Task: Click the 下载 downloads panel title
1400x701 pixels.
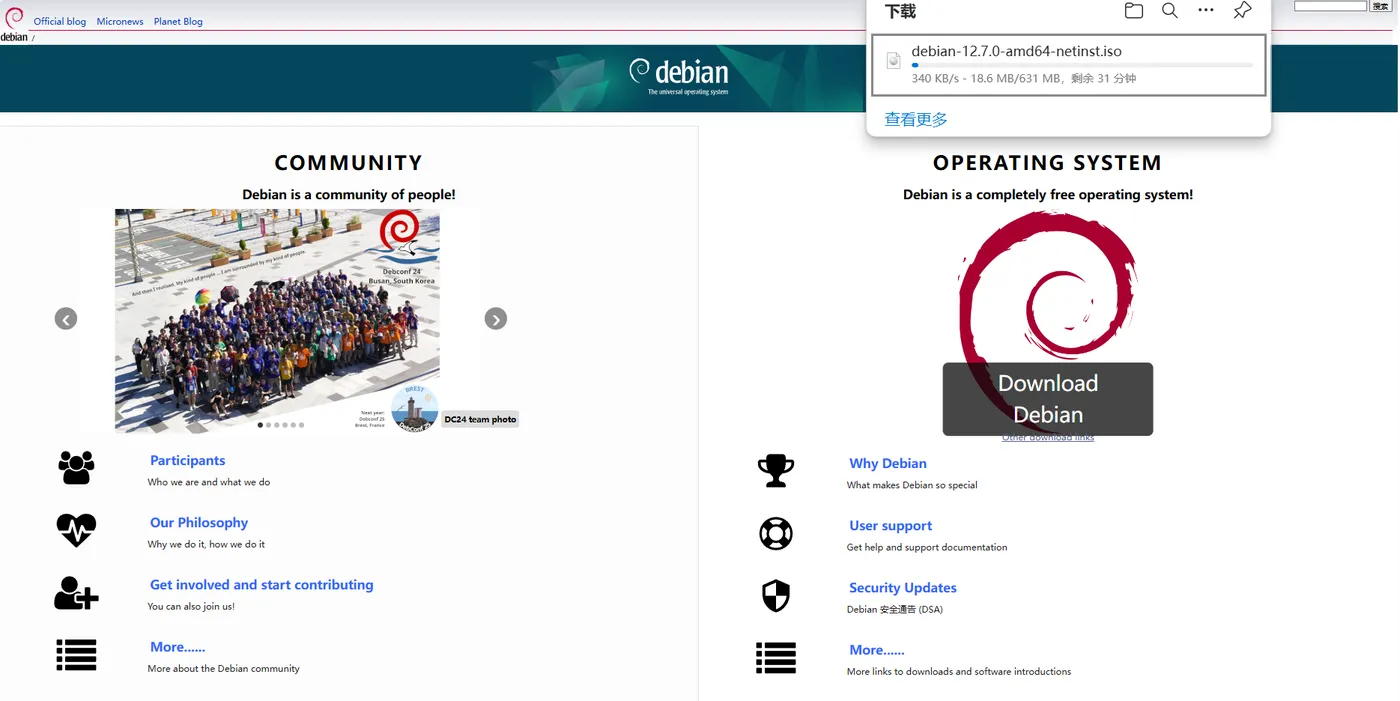Action: coord(900,12)
